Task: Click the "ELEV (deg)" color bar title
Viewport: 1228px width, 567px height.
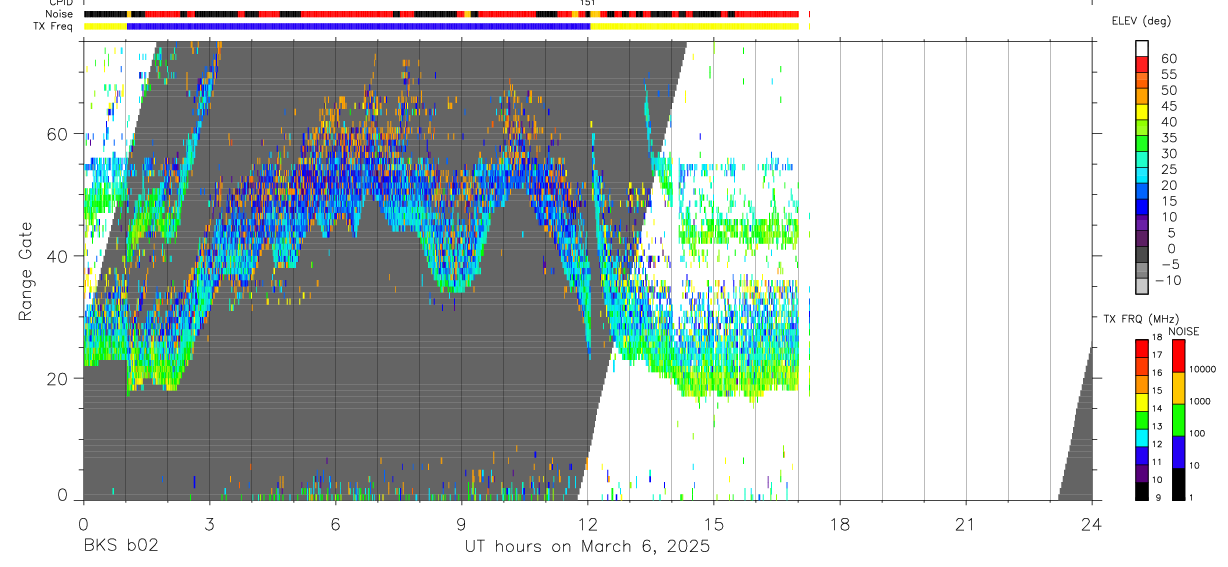Action: (x=1140, y=21)
